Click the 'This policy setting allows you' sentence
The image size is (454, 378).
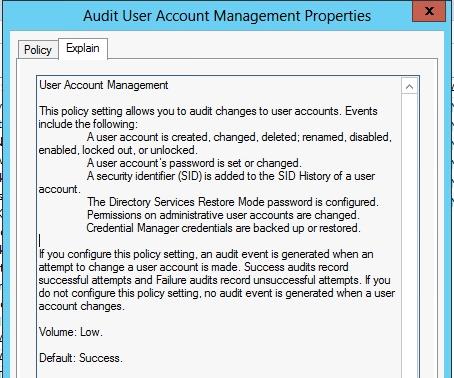208,111
